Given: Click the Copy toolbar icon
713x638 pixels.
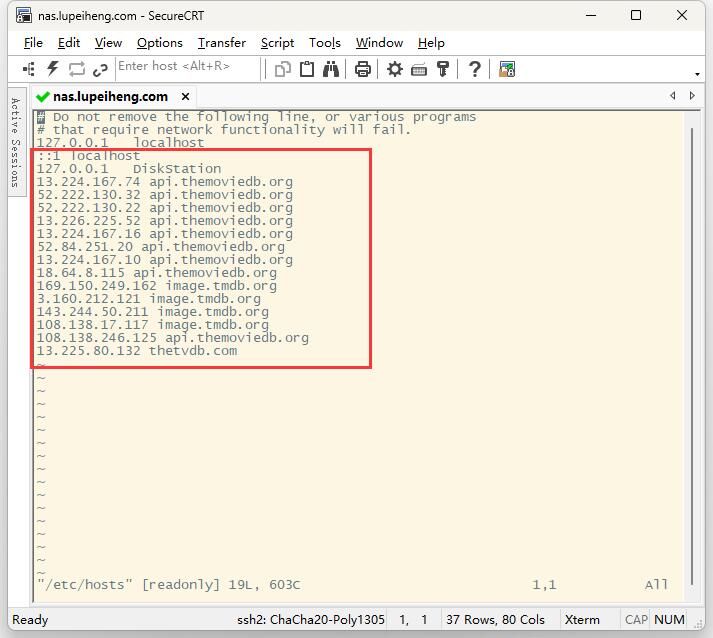Looking at the screenshot, I should point(283,70).
